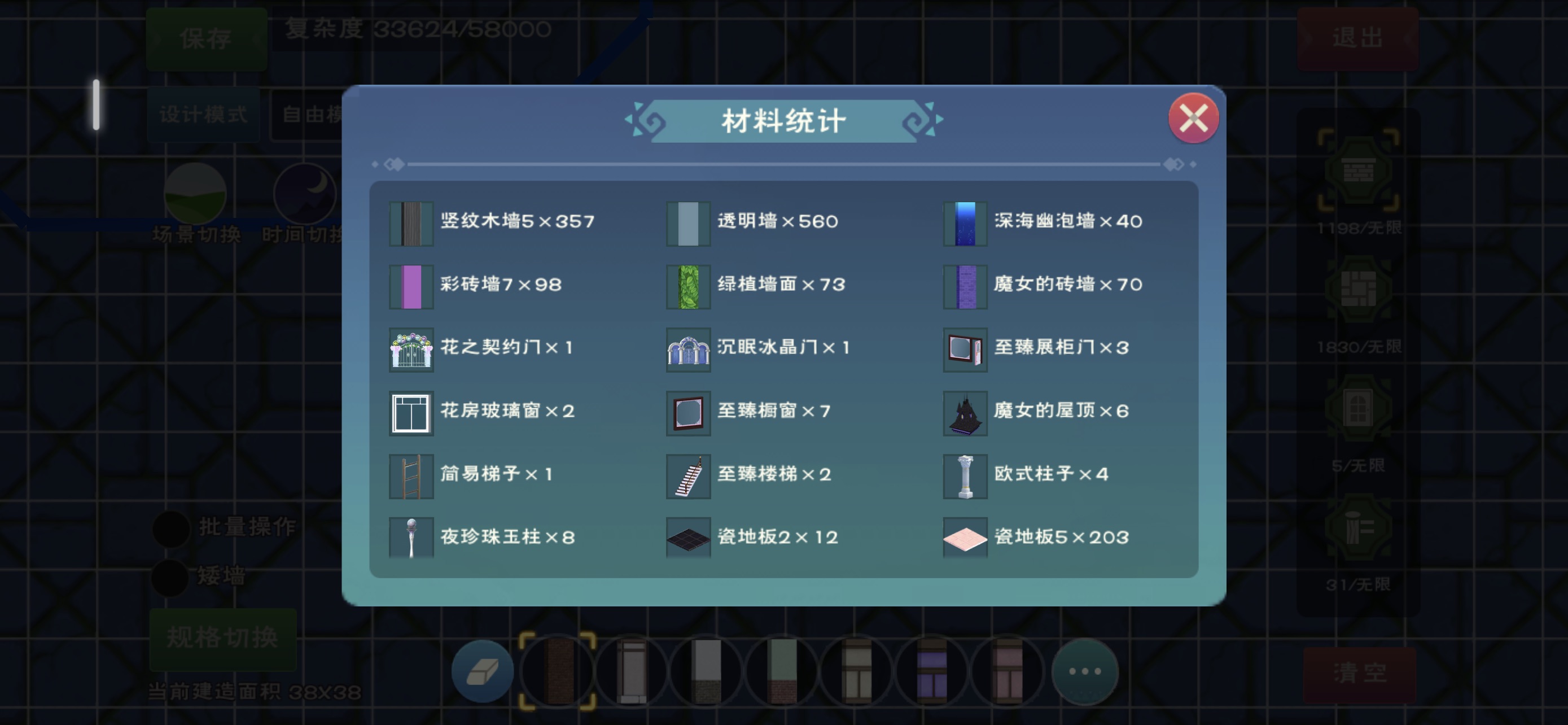Click the 魔女的屋顶 roof icon
The height and width of the screenshot is (725, 1568).
tap(965, 413)
